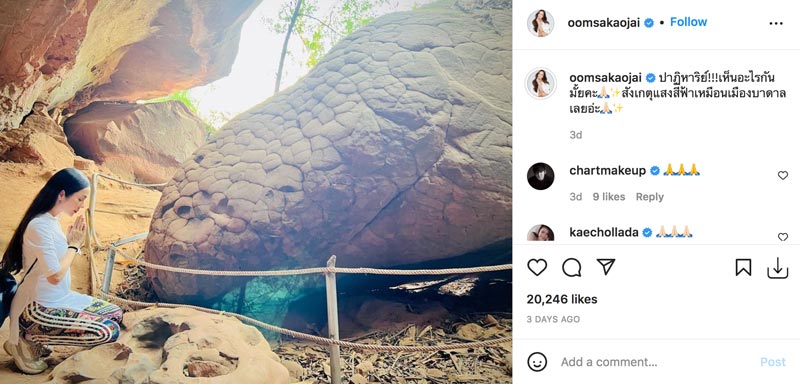View the list of 20,246 likes

pos(562,299)
